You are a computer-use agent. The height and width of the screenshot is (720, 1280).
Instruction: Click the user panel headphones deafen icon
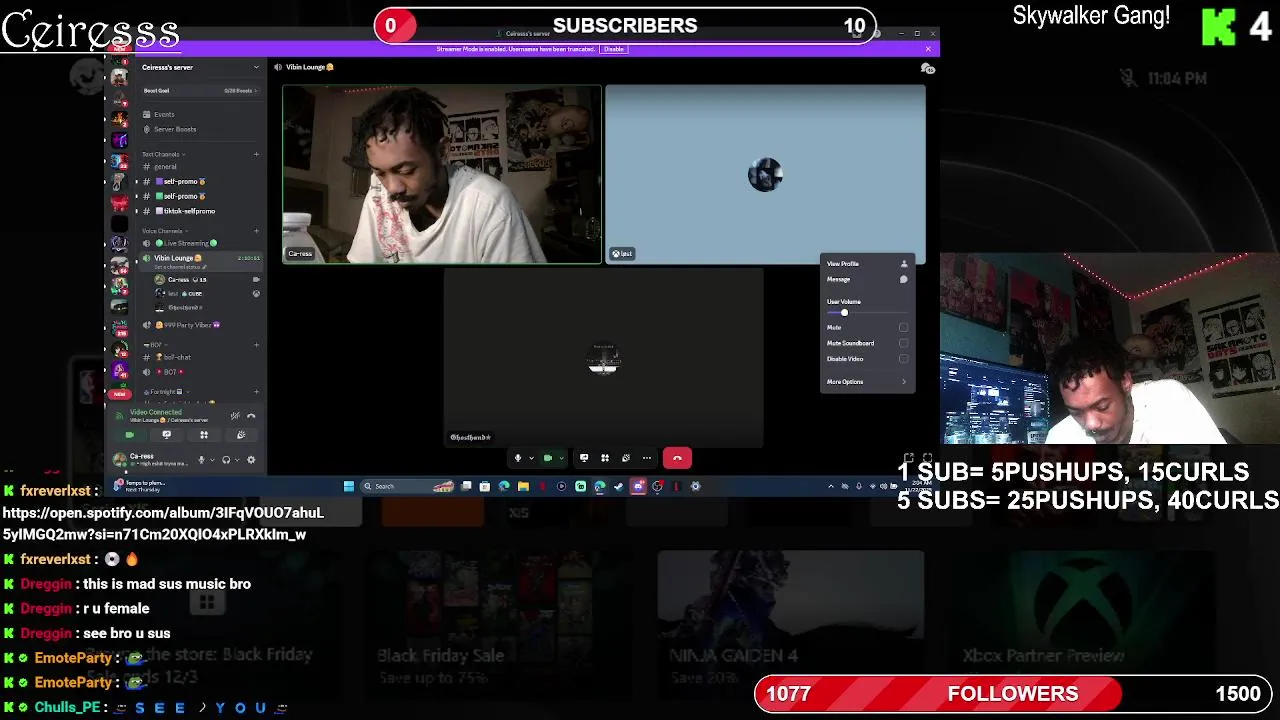tap(226, 460)
